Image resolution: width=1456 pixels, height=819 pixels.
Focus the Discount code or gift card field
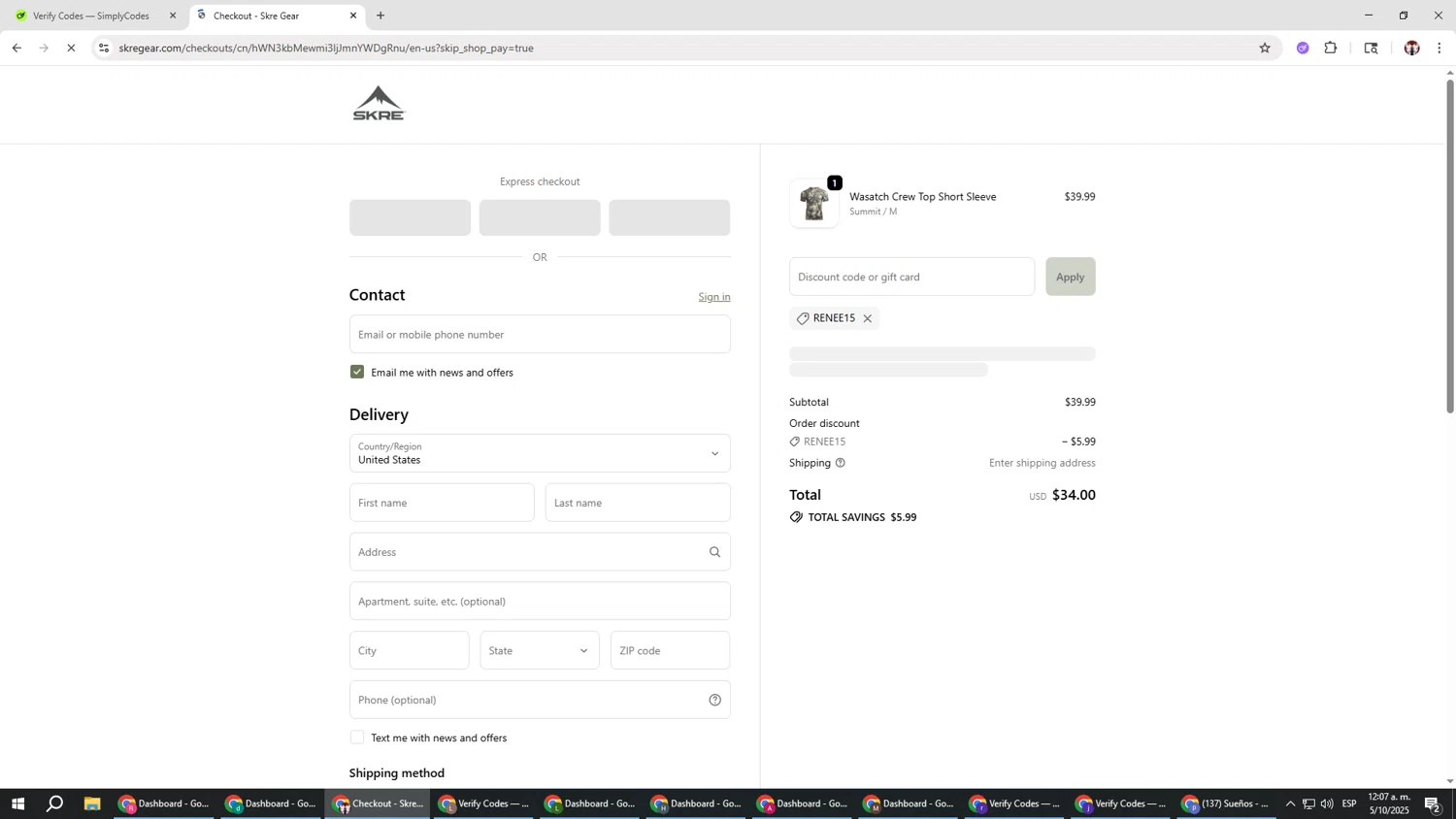click(911, 277)
